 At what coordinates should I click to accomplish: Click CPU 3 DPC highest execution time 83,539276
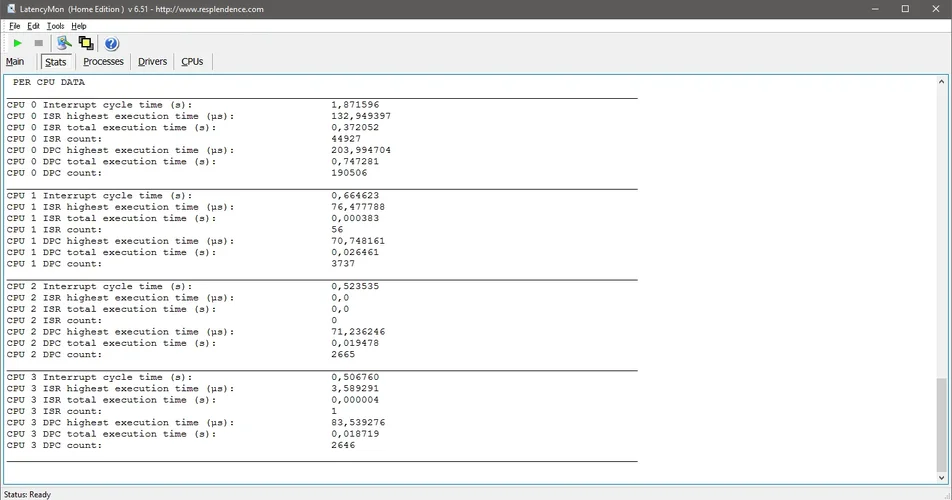358,422
